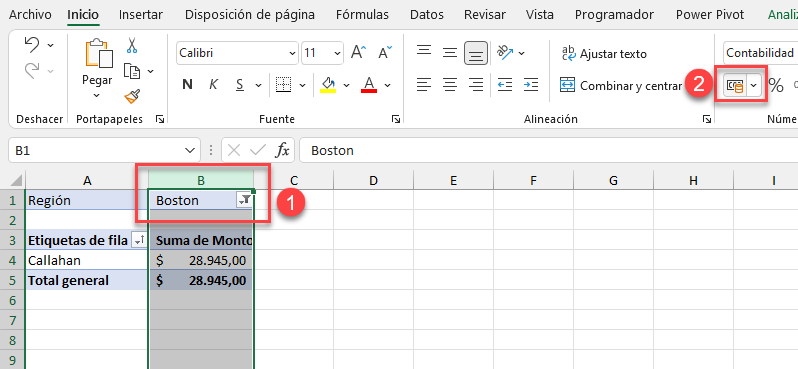Open orientation options dropdown arrow
This screenshot has height=369, width=798.
click(521, 52)
